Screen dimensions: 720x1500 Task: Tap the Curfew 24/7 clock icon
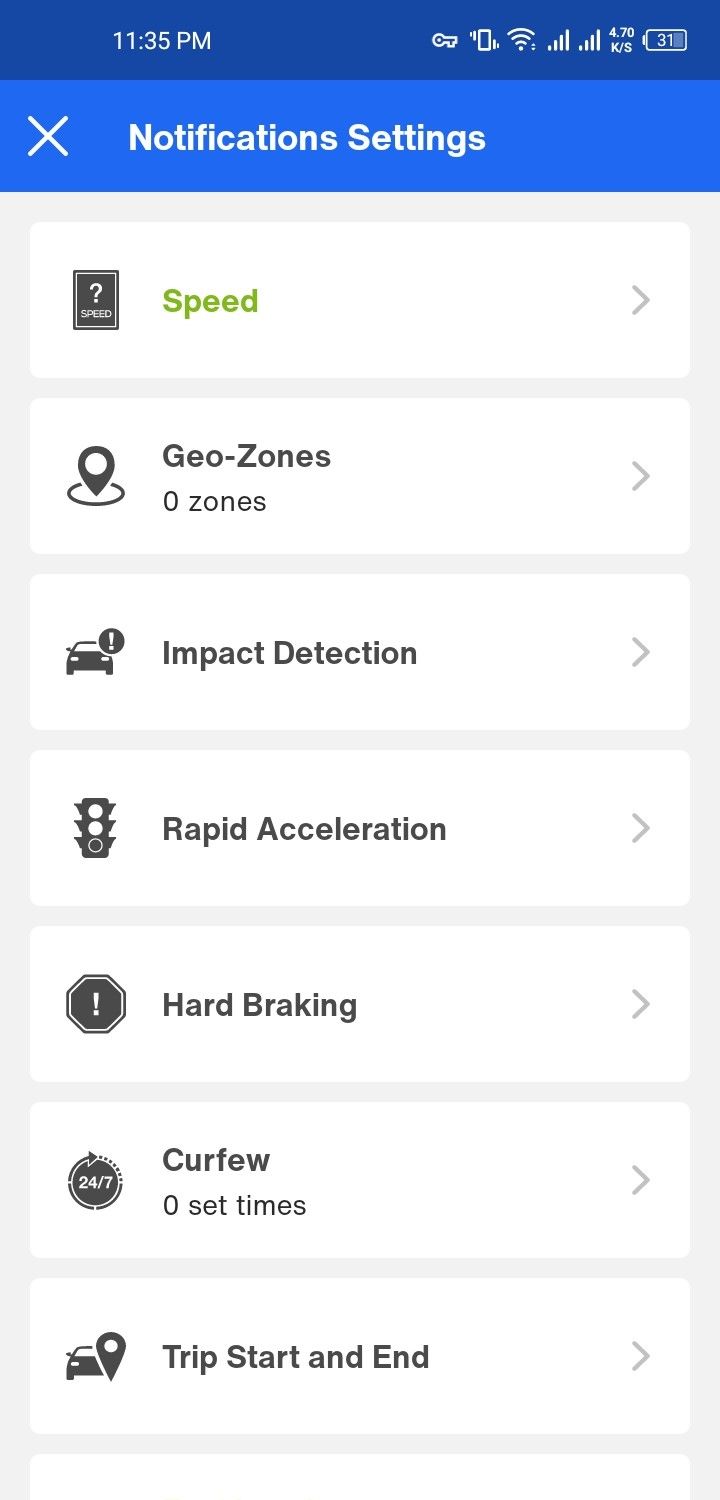click(96, 1180)
